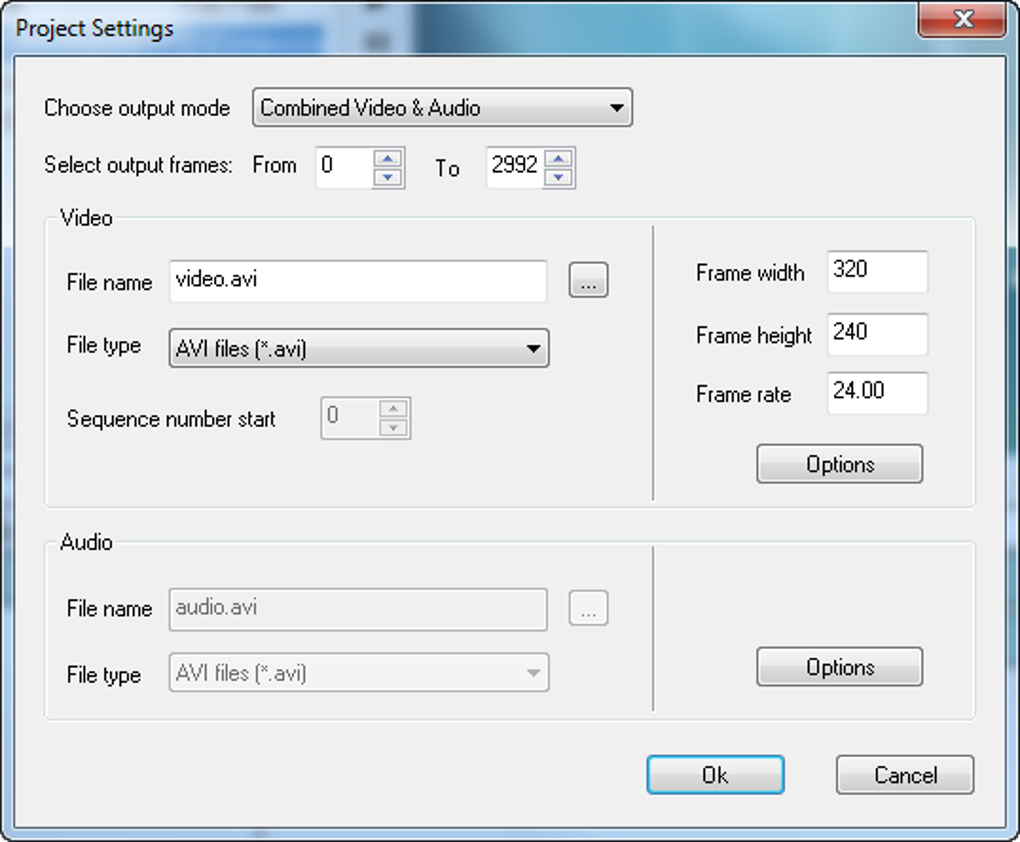This screenshot has height=842, width=1020.
Task: Click the audio file name field
Action: pyautogui.click(x=358, y=608)
